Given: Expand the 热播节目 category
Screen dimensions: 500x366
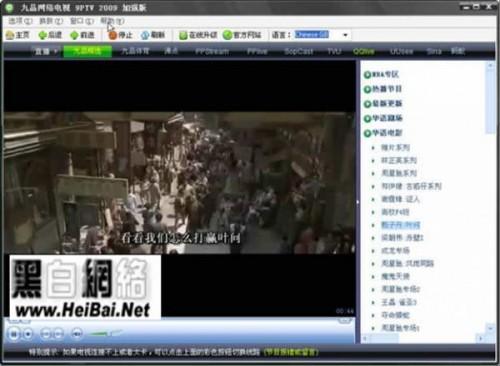Looking at the screenshot, I should pos(383,89).
